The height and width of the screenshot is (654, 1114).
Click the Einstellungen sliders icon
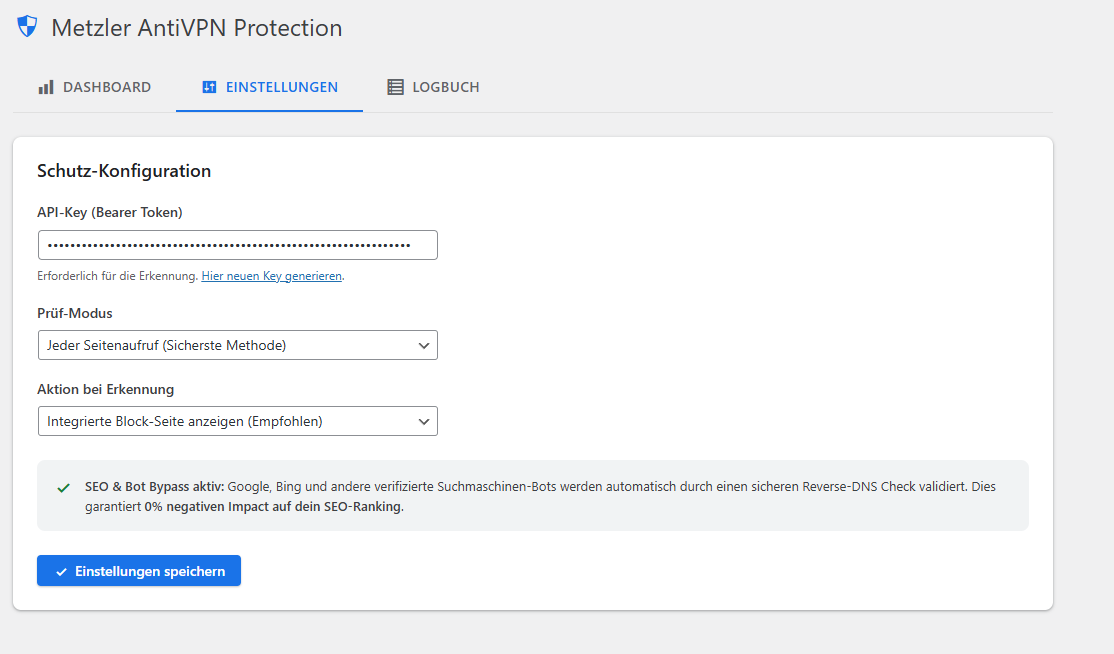209,87
